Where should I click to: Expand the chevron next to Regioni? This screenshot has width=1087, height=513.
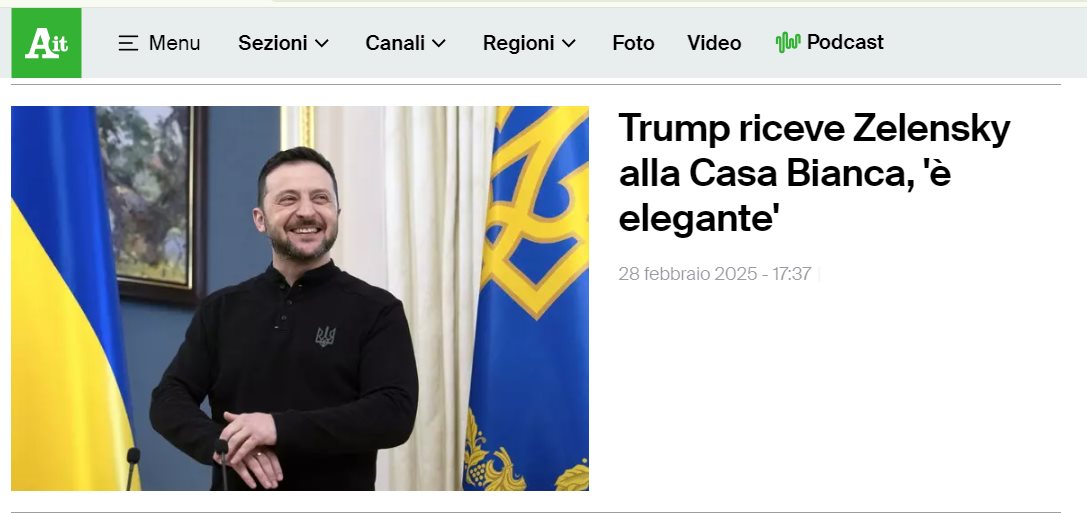pyautogui.click(x=569, y=43)
